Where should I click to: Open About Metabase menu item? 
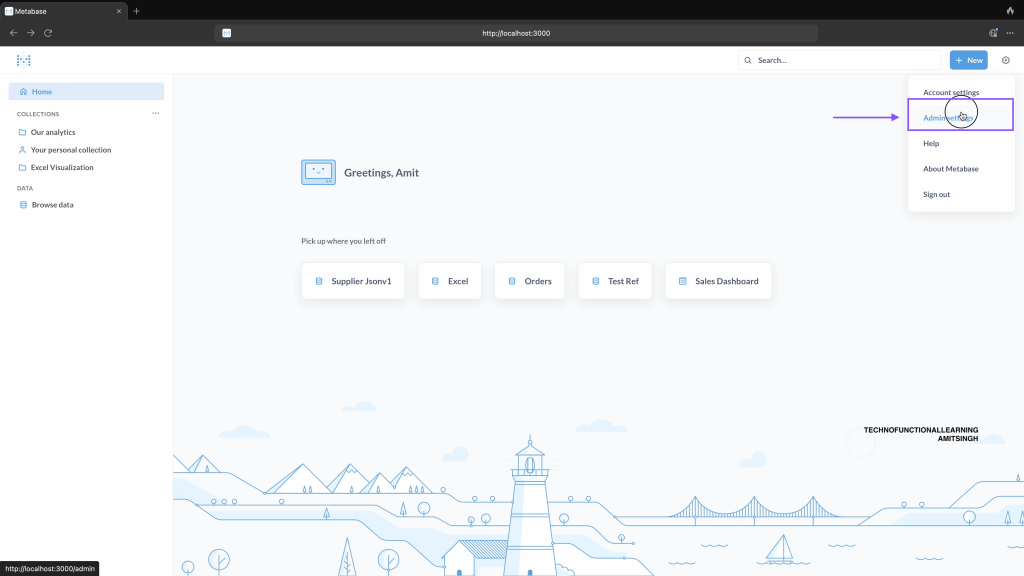pyautogui.click(x=951, y=169)
